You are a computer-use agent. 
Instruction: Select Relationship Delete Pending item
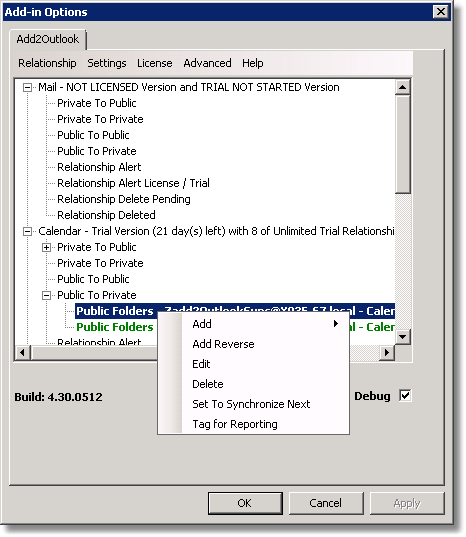tap(124, 199)
